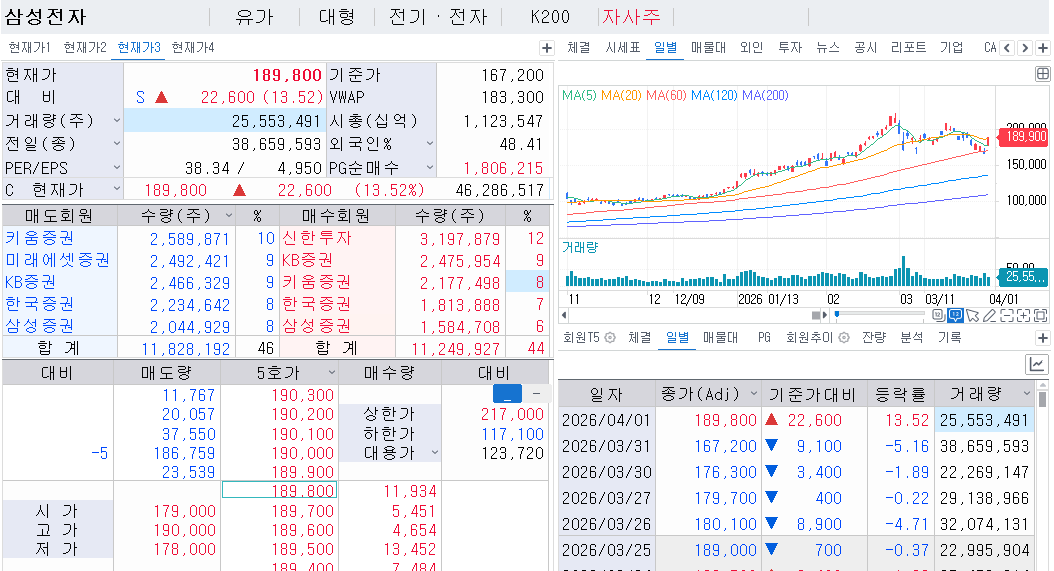The width and height of the screenshot is (1054, 571).
Task: Switch to the 현재가1 tab
Action: (30, 48)
